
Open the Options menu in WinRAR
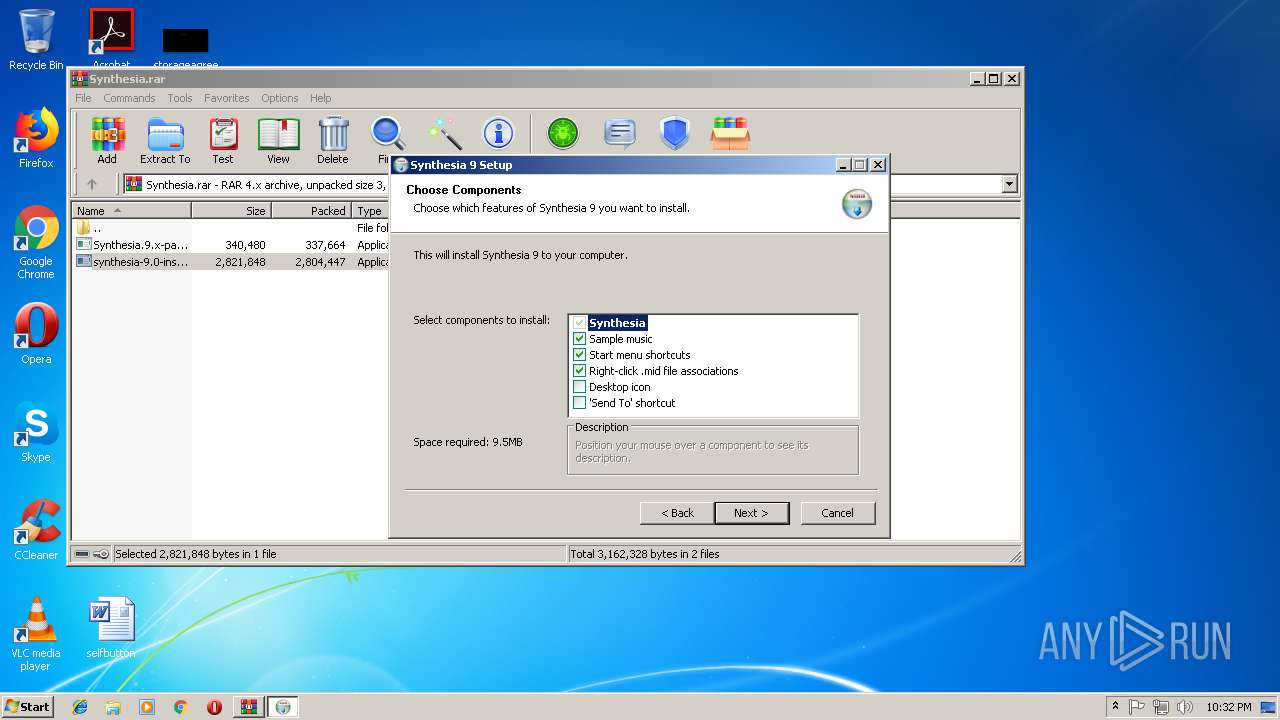pyautogui.click(x=280, y=98)
